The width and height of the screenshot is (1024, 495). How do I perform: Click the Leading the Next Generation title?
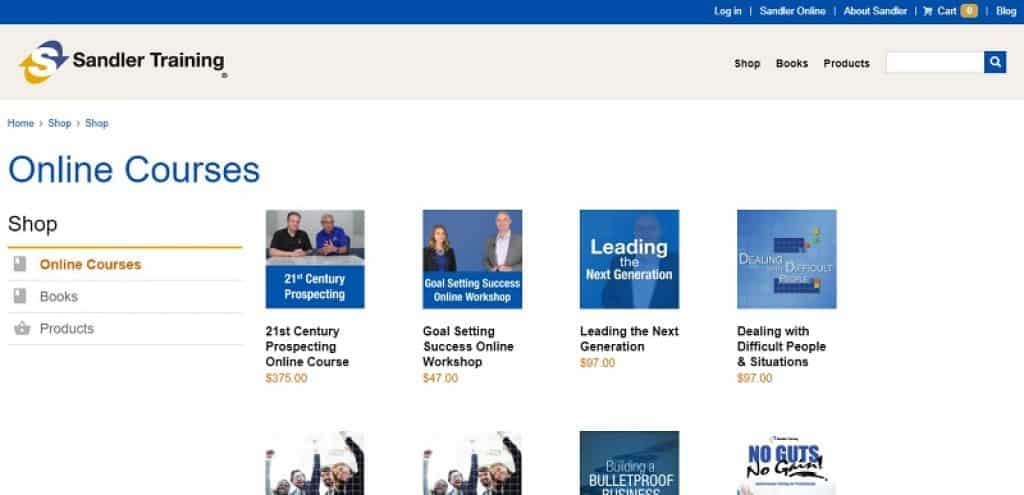click(x=629, y=339)
